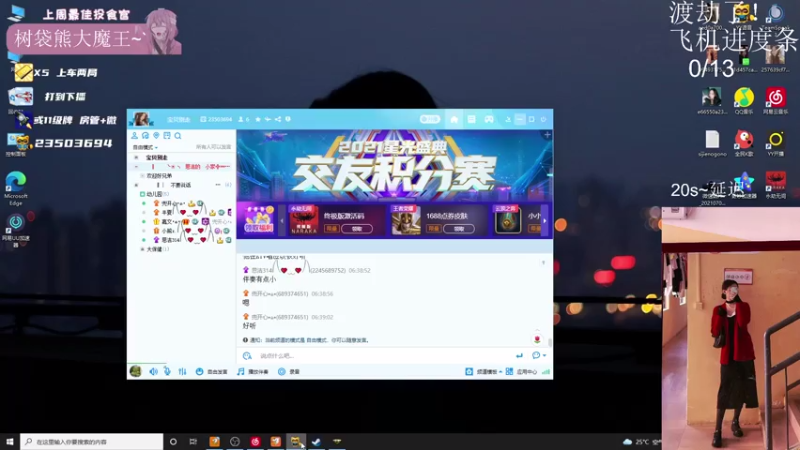Open the Windows Start menu
800x450 pixels.
[x=10, y=441]
